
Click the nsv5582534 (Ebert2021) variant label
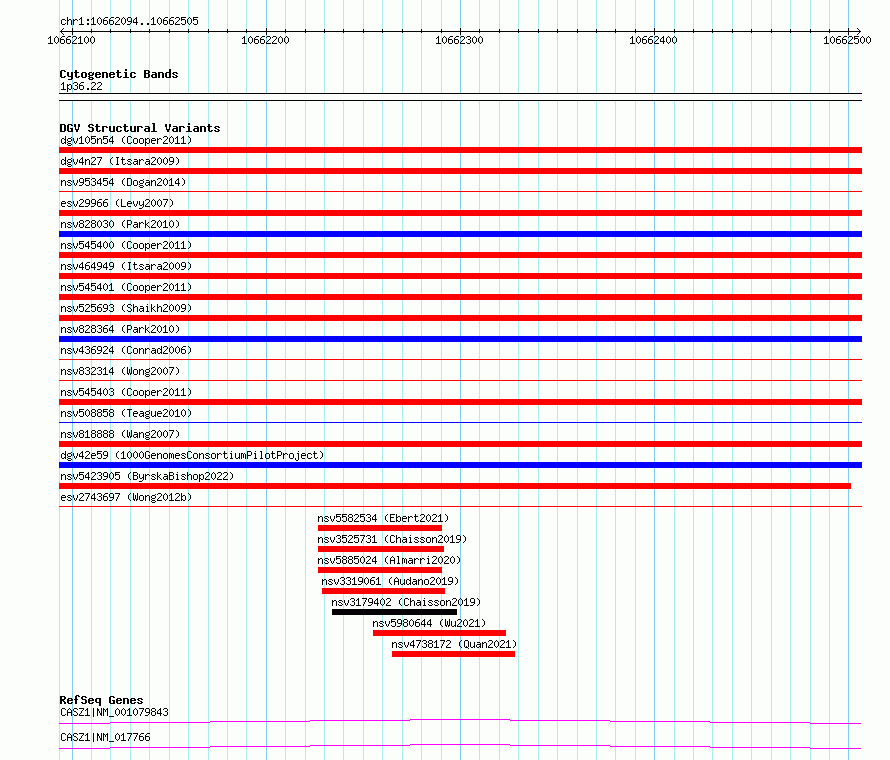(x=383, y=518)
